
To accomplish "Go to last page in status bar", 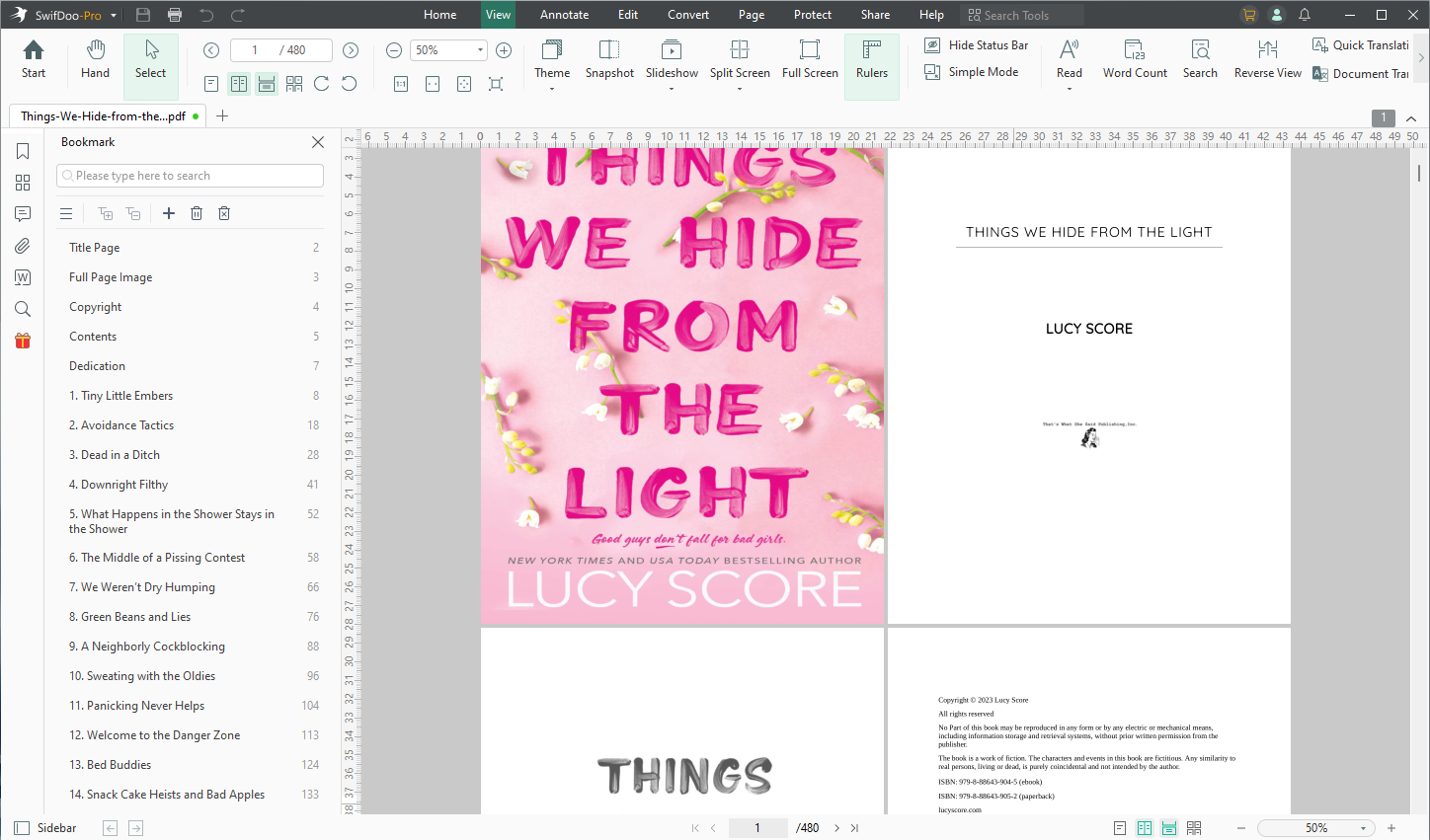I will click(x=854, y=828).
